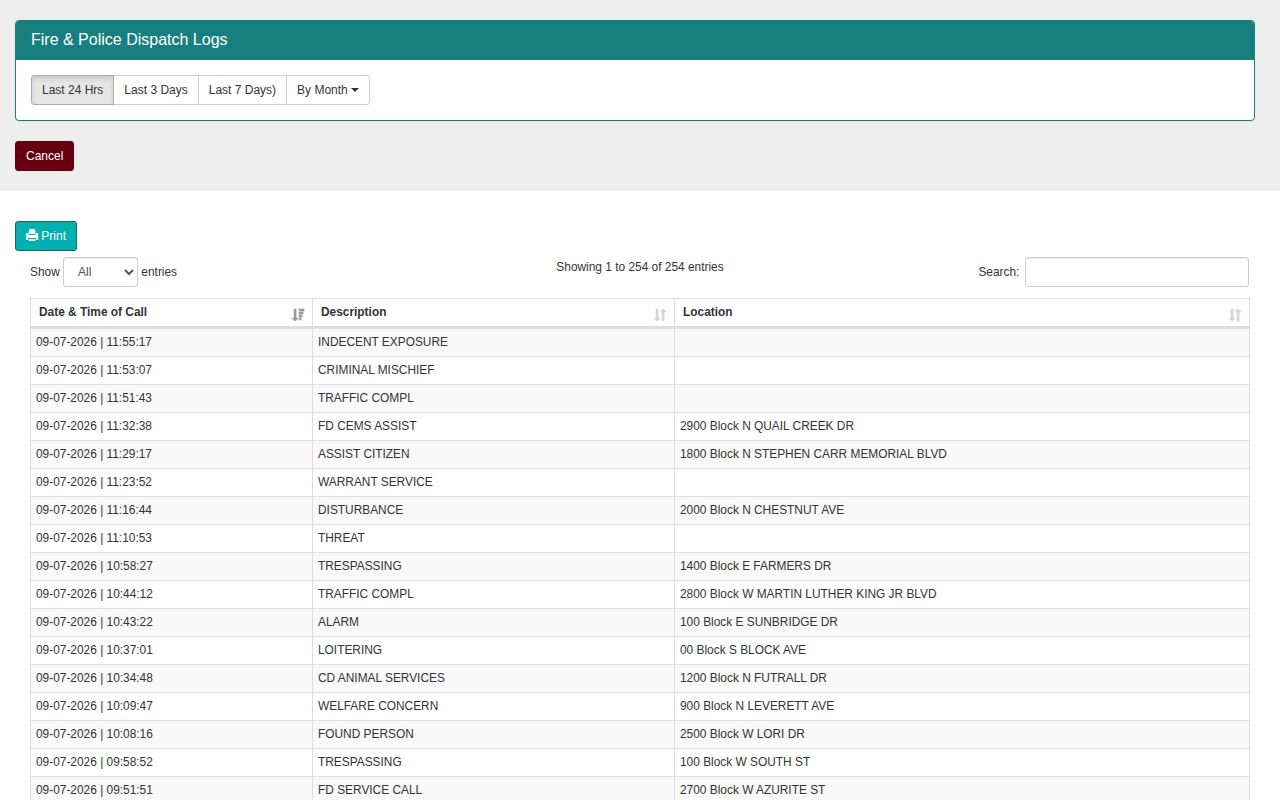This screenshot has height=800, width=1280.
Task: Click the THREAT description cell
Action: [x=493, y=538]
